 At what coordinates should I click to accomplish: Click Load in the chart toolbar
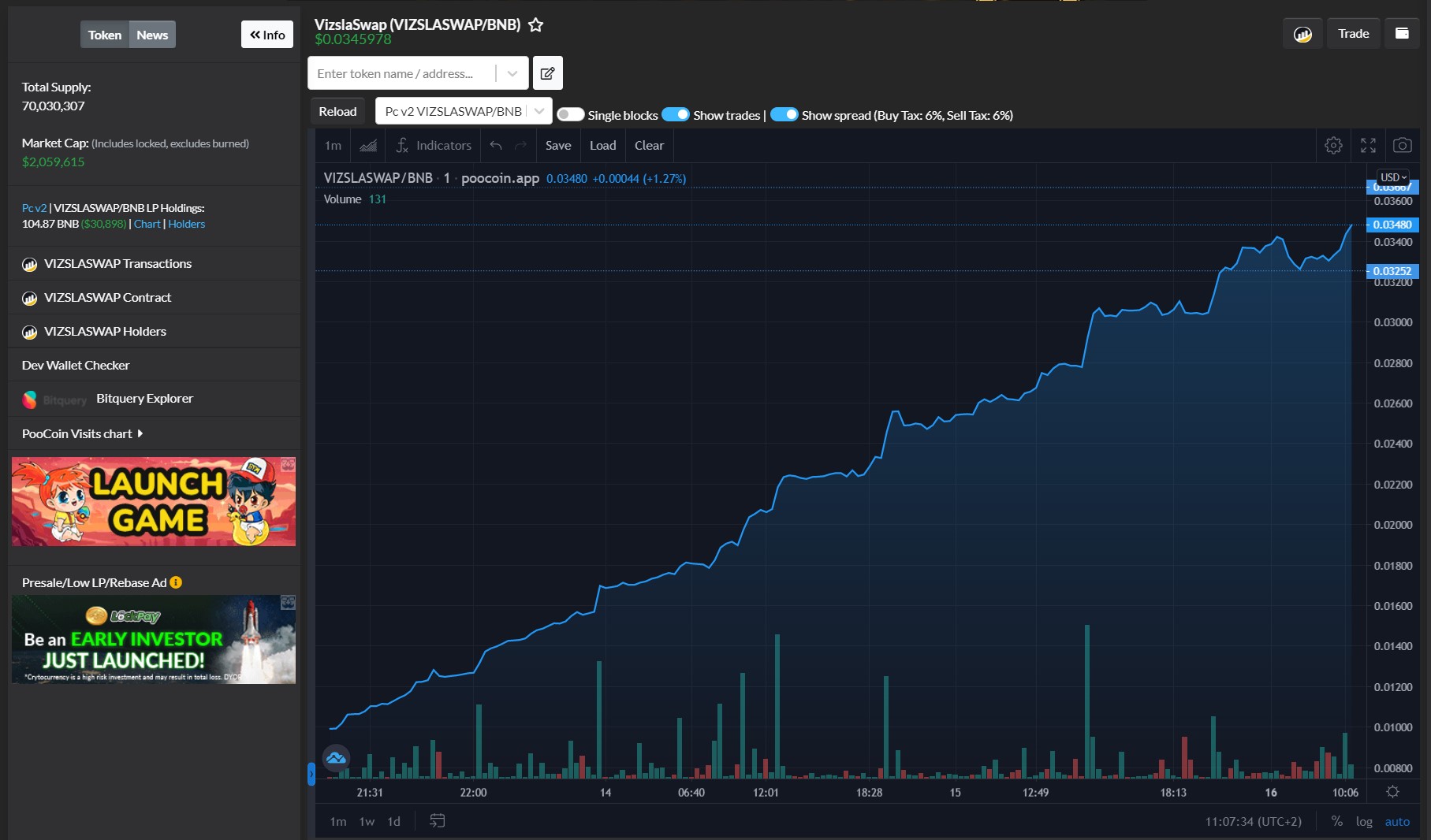(603, 145)
